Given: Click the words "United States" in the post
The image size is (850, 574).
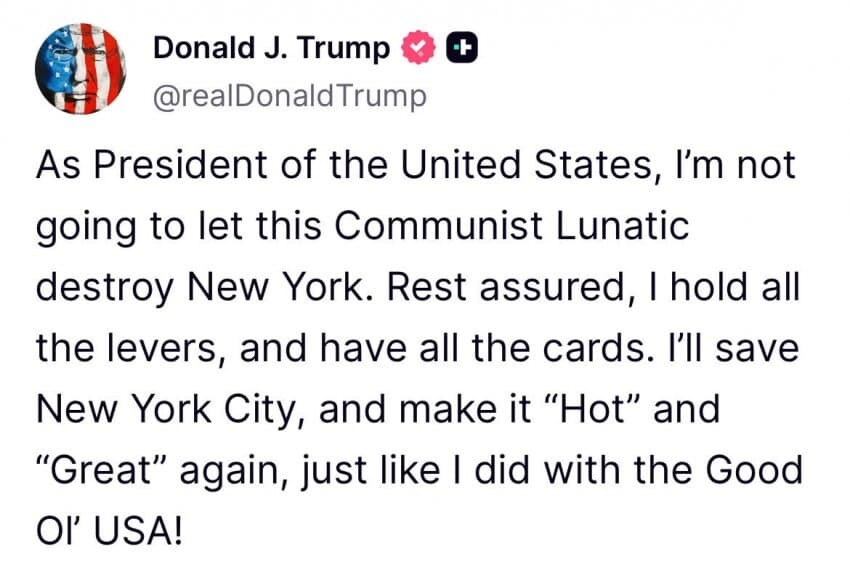Looking at the screenshot, I should click(x=526, y=164).
